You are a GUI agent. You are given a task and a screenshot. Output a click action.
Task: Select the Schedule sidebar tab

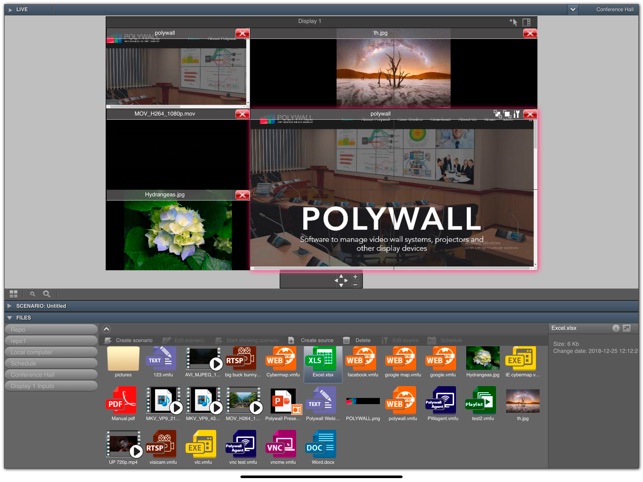click(x=51, y=363)
